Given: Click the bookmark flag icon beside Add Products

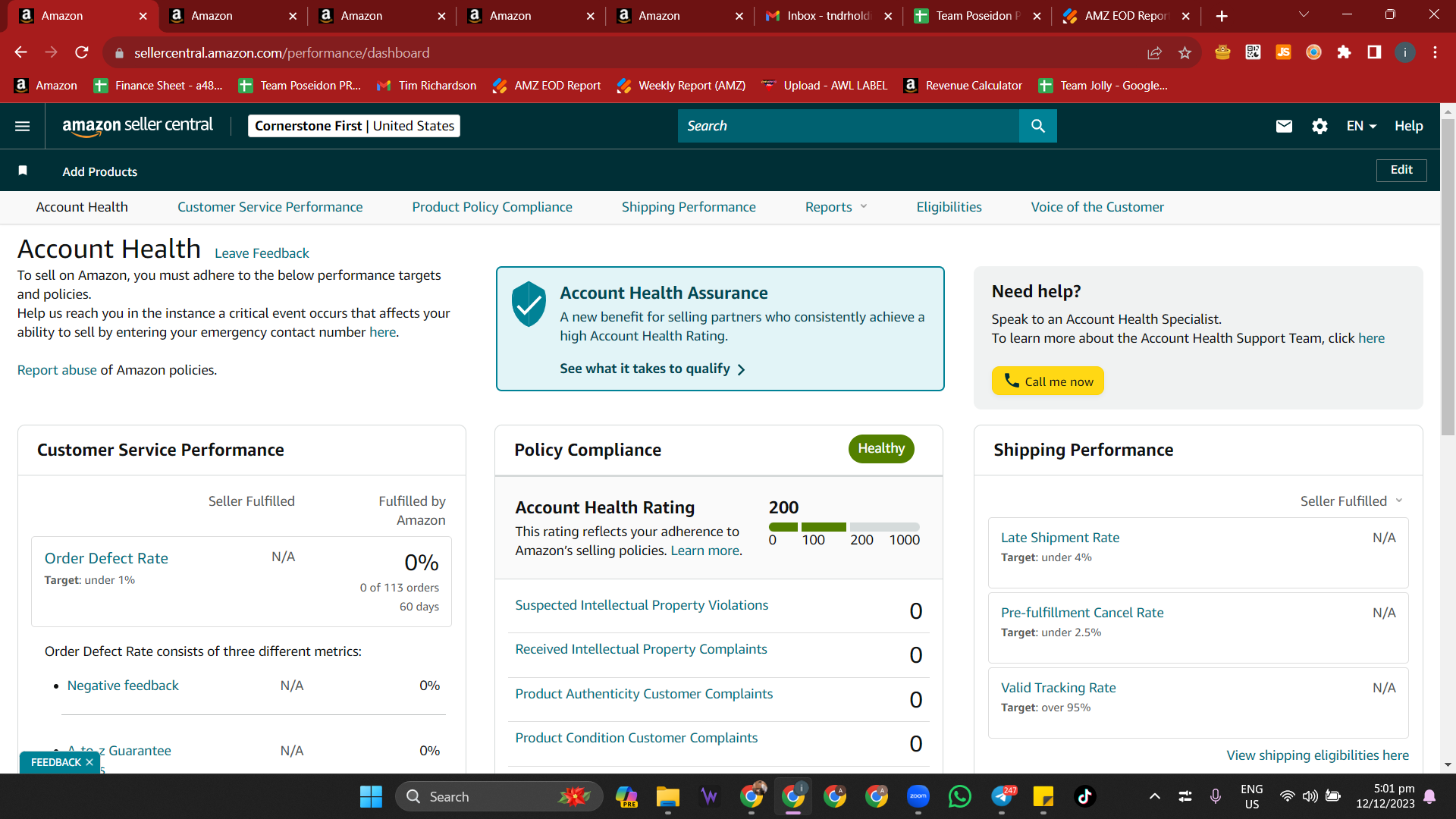Looking at the screenshot, I should tap(23, 171).
